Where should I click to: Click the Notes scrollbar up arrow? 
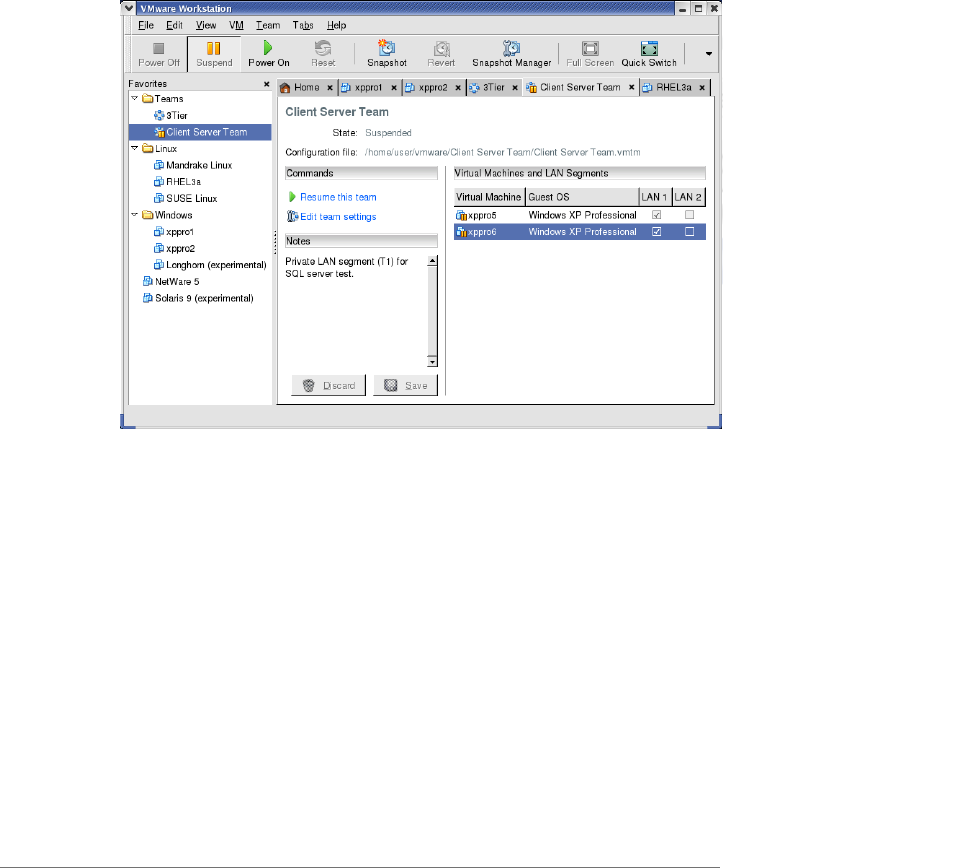[x=433, y=260]
